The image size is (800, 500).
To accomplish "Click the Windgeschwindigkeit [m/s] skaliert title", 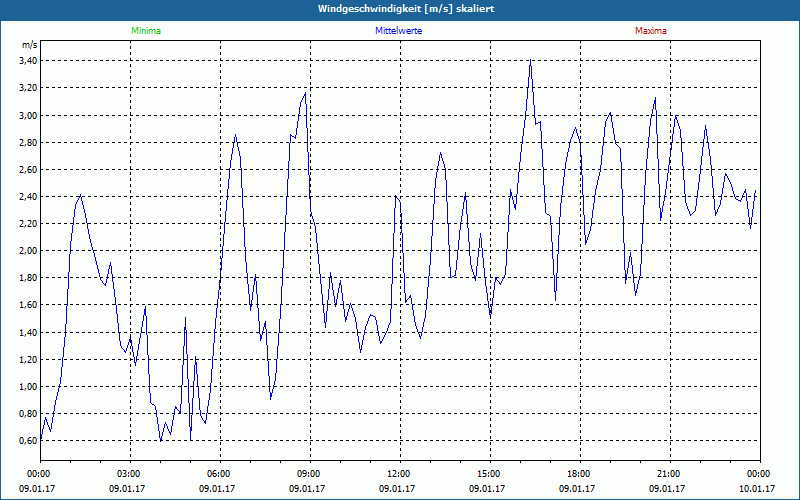I will click(406, 9).
